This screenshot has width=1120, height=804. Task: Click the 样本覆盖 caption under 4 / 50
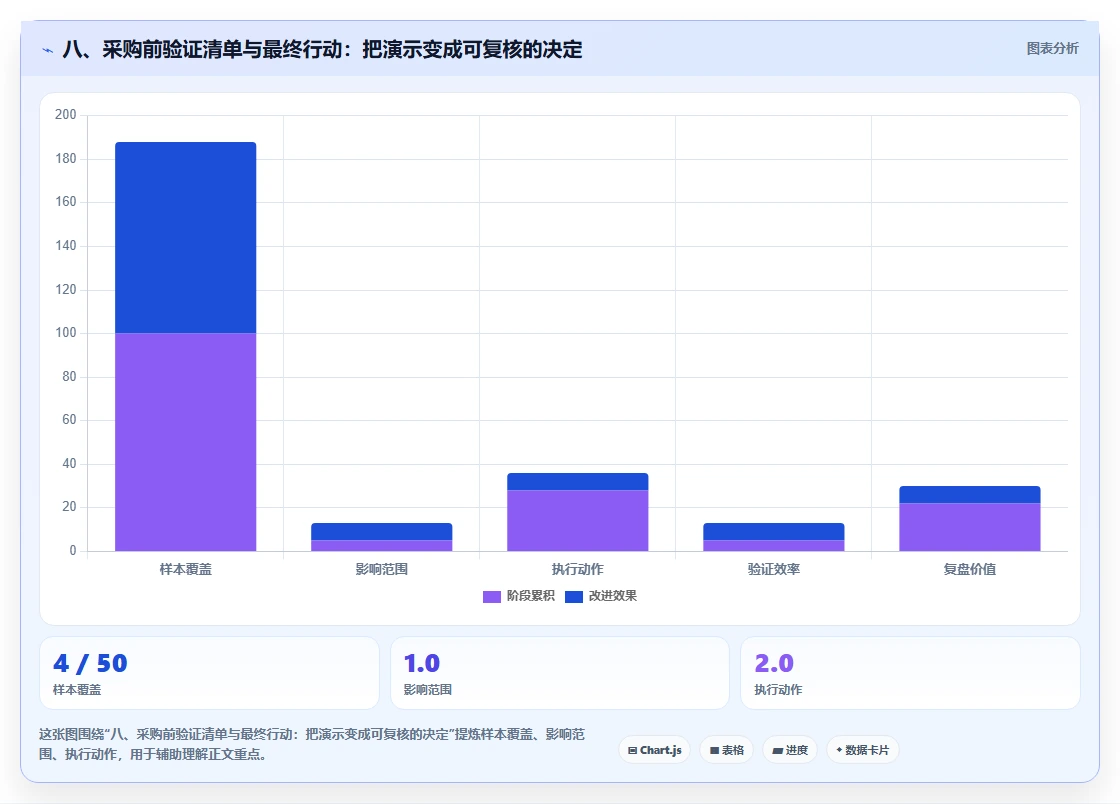pyautogui.click(x=77, y=690)
